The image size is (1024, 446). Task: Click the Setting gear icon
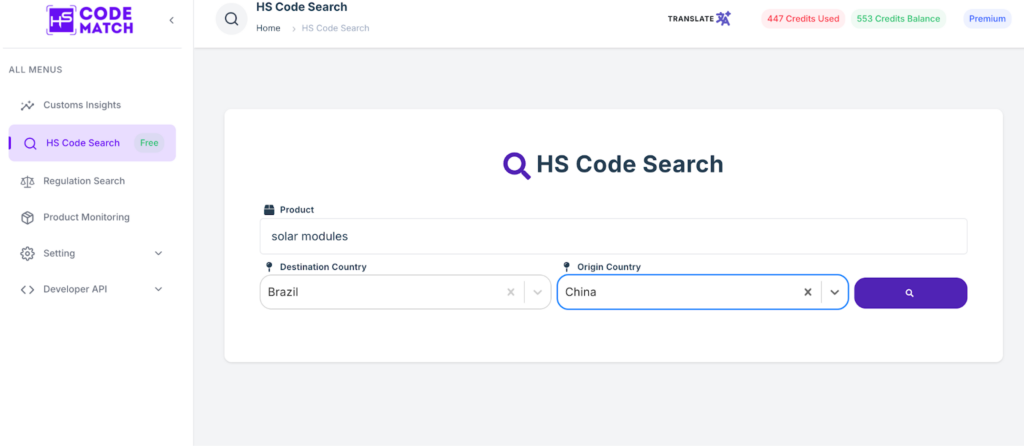click(x=27, y=253)
